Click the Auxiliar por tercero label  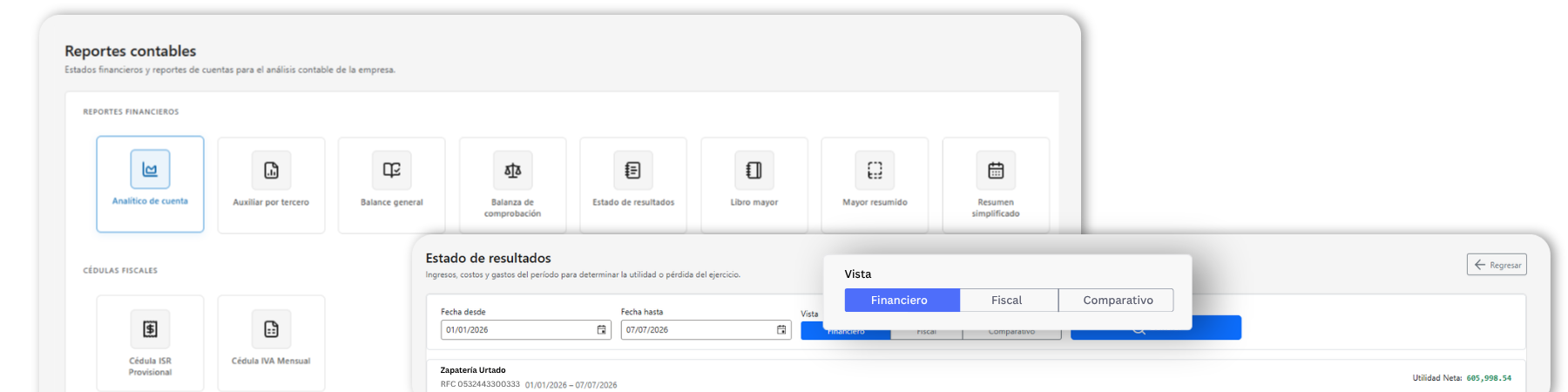(271, 202)
